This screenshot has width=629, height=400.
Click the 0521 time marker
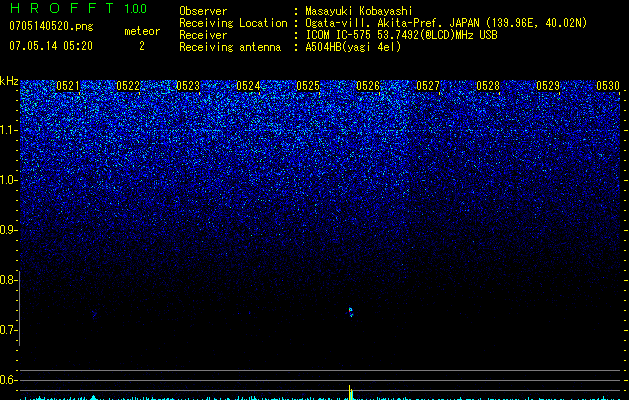click(68, 86)
